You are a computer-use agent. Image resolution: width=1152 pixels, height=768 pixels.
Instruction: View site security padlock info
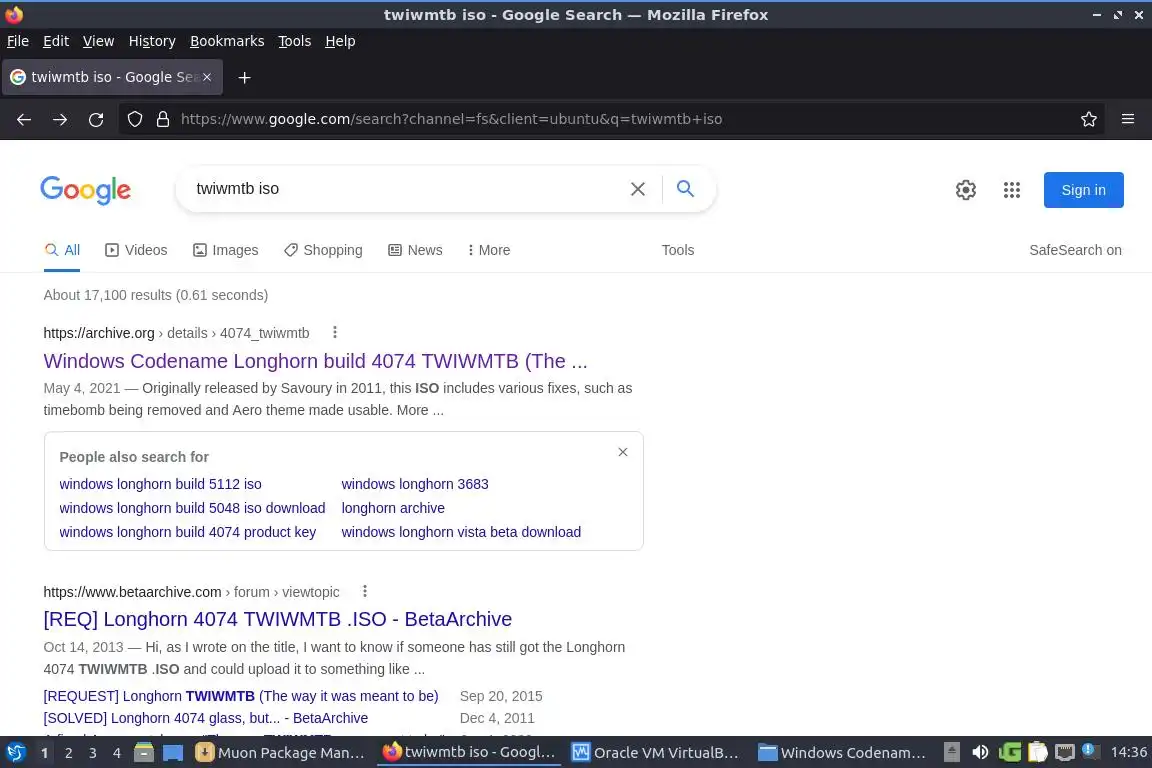[163, 119]
